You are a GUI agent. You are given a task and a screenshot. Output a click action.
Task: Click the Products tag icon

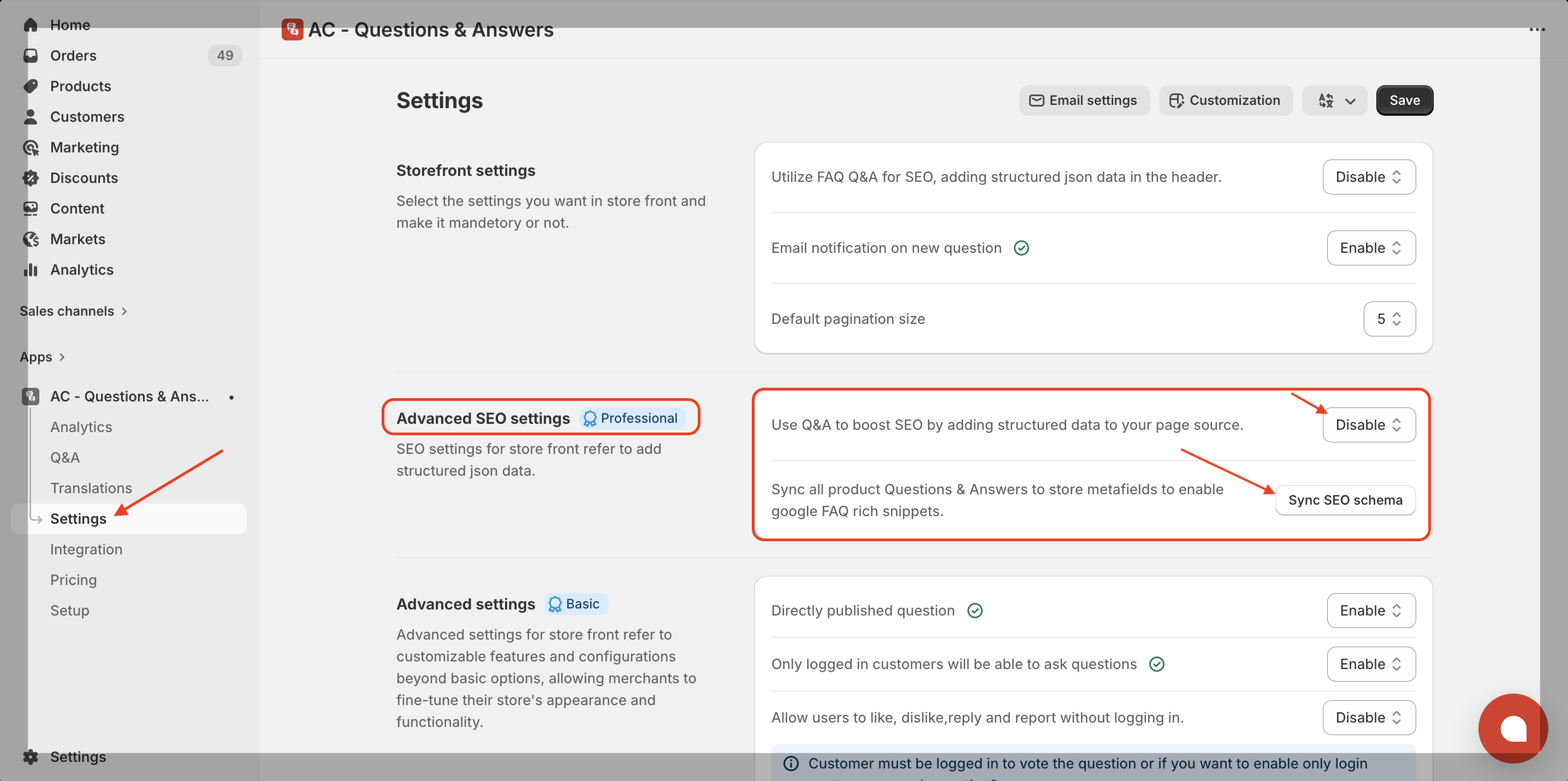click(x=31, y=86)
